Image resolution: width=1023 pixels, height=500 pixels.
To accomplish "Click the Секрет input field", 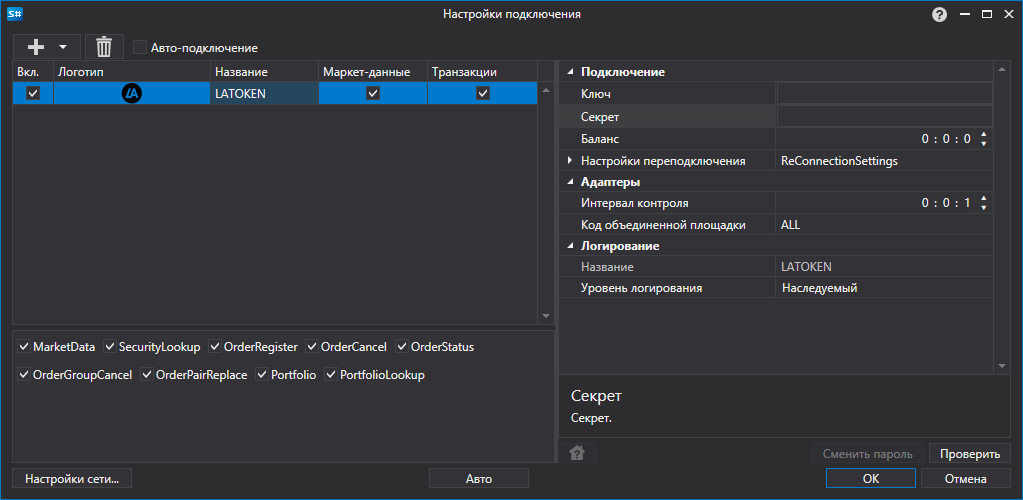I will point(885,117).
